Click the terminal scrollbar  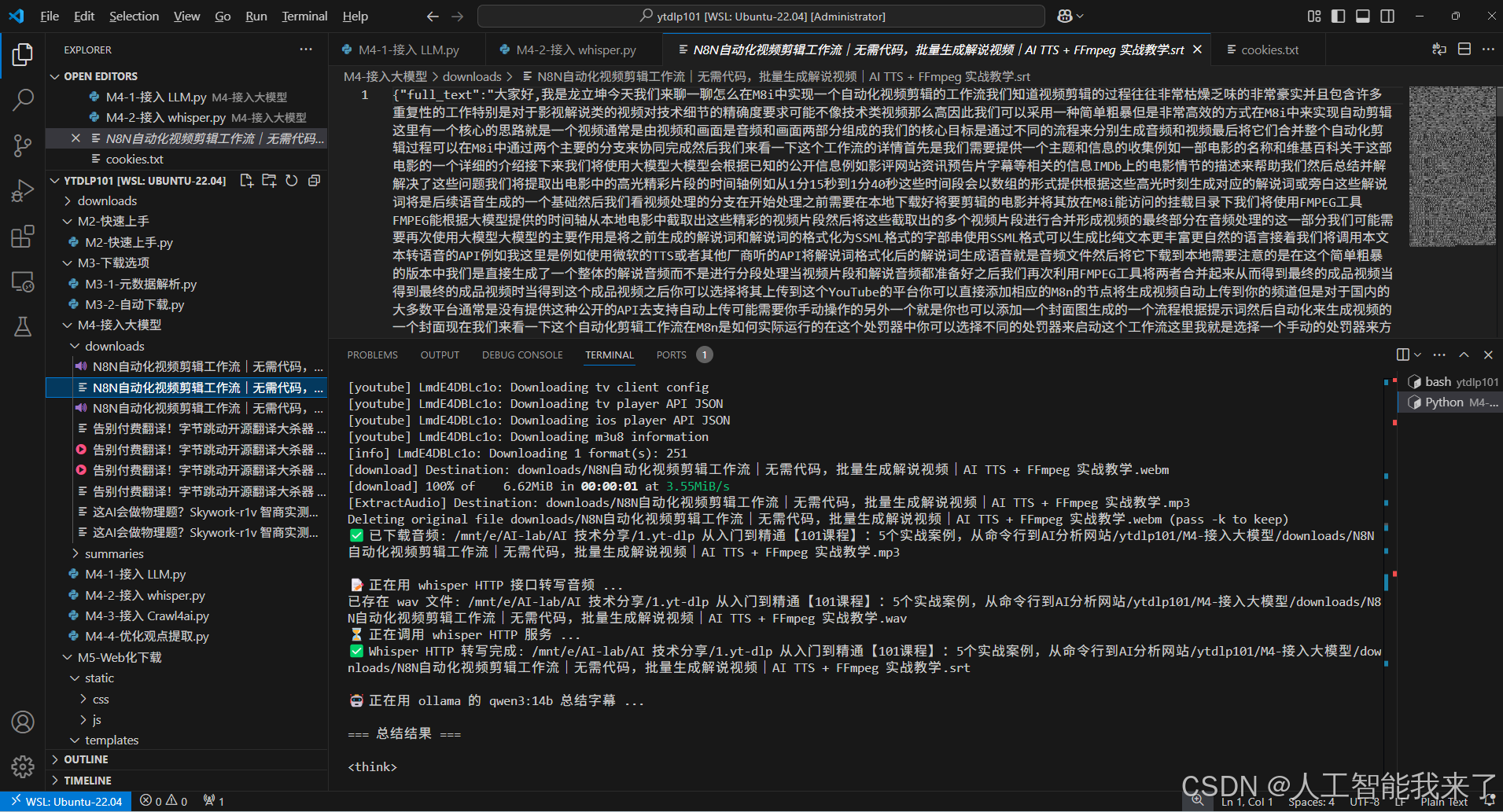(1386, 582)
